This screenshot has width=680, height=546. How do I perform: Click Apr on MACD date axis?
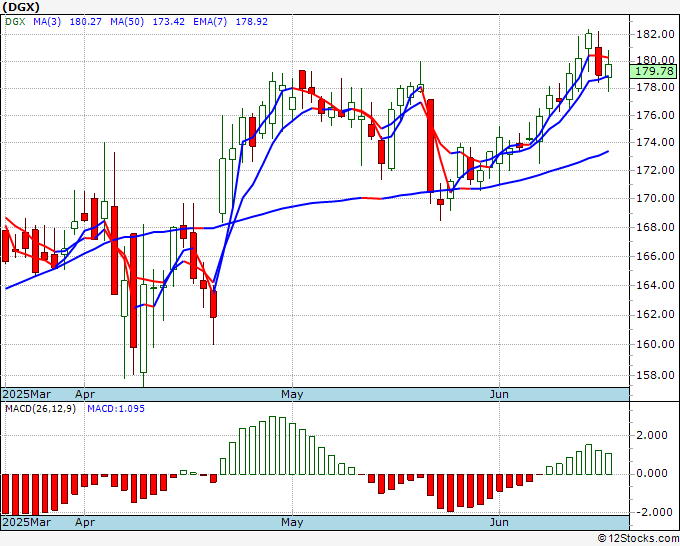(x=85, y=522)
